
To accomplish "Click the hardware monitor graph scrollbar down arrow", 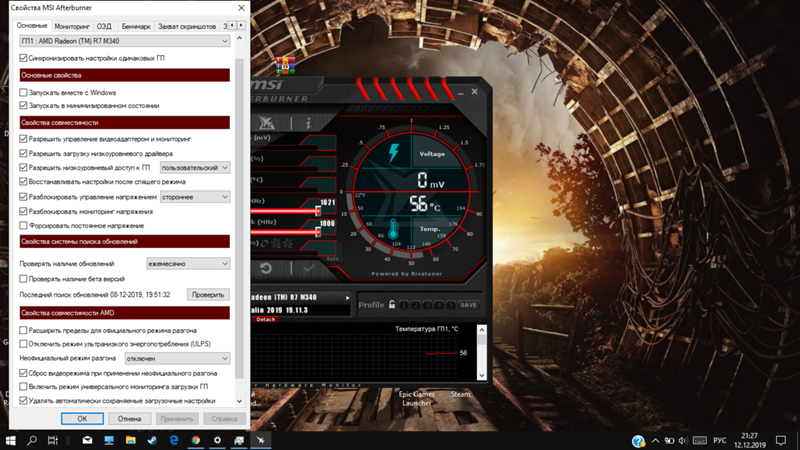I will pyautogui.click(x=482, y=376).
